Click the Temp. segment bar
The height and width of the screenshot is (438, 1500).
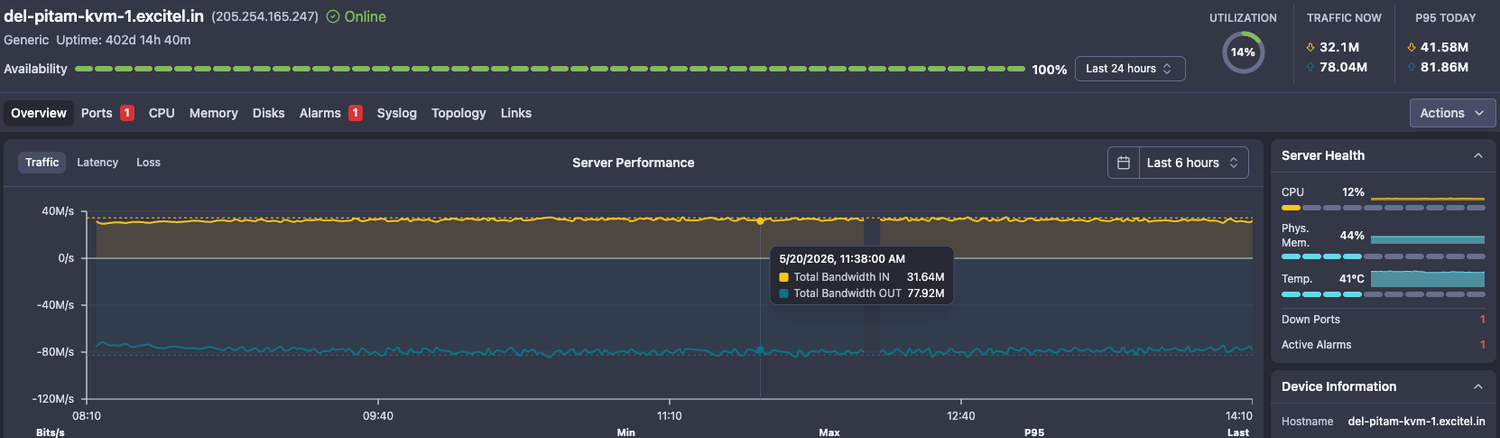click(1383, 294)
